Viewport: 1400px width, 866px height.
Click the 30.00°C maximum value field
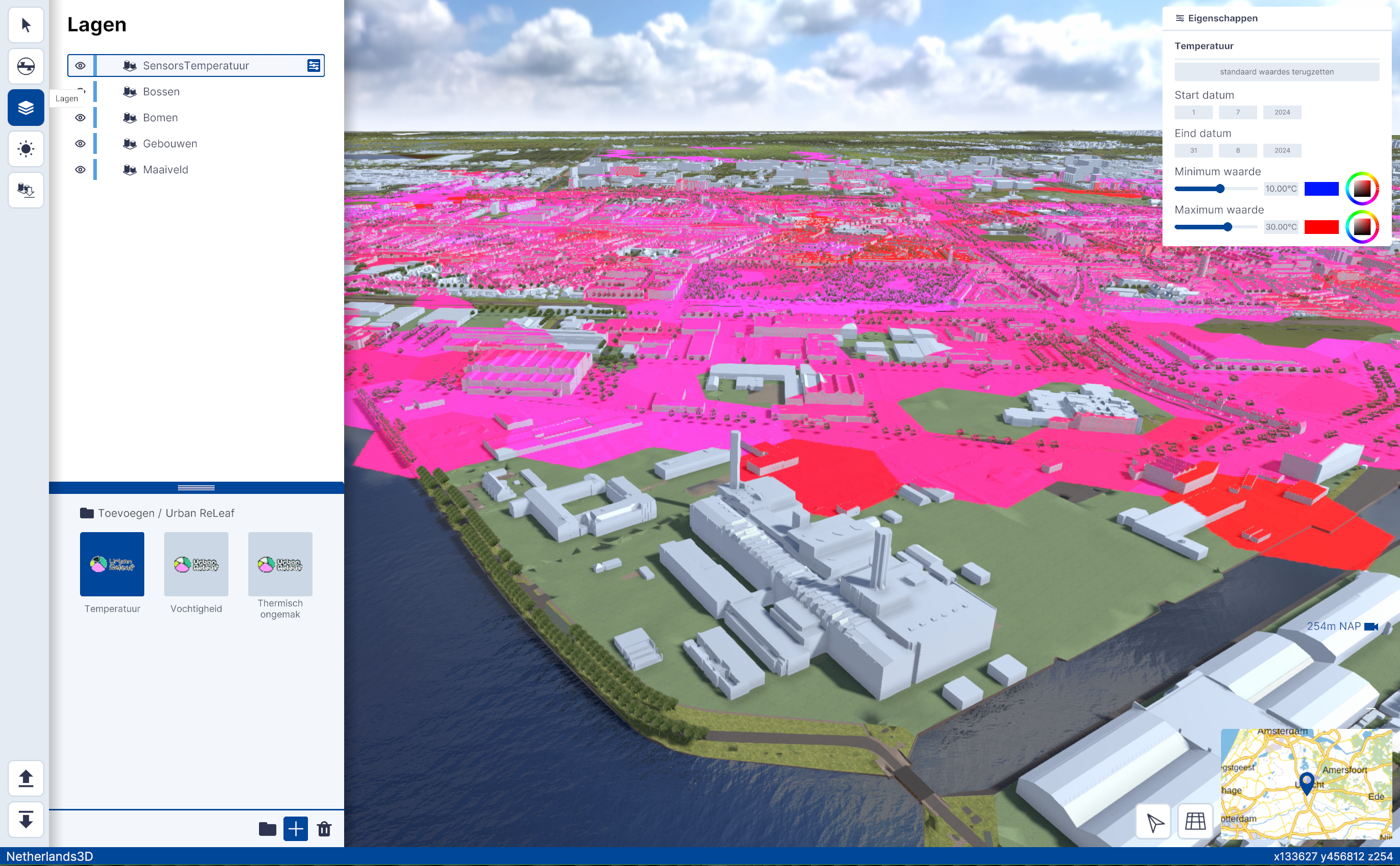[x=1281, y=227]
